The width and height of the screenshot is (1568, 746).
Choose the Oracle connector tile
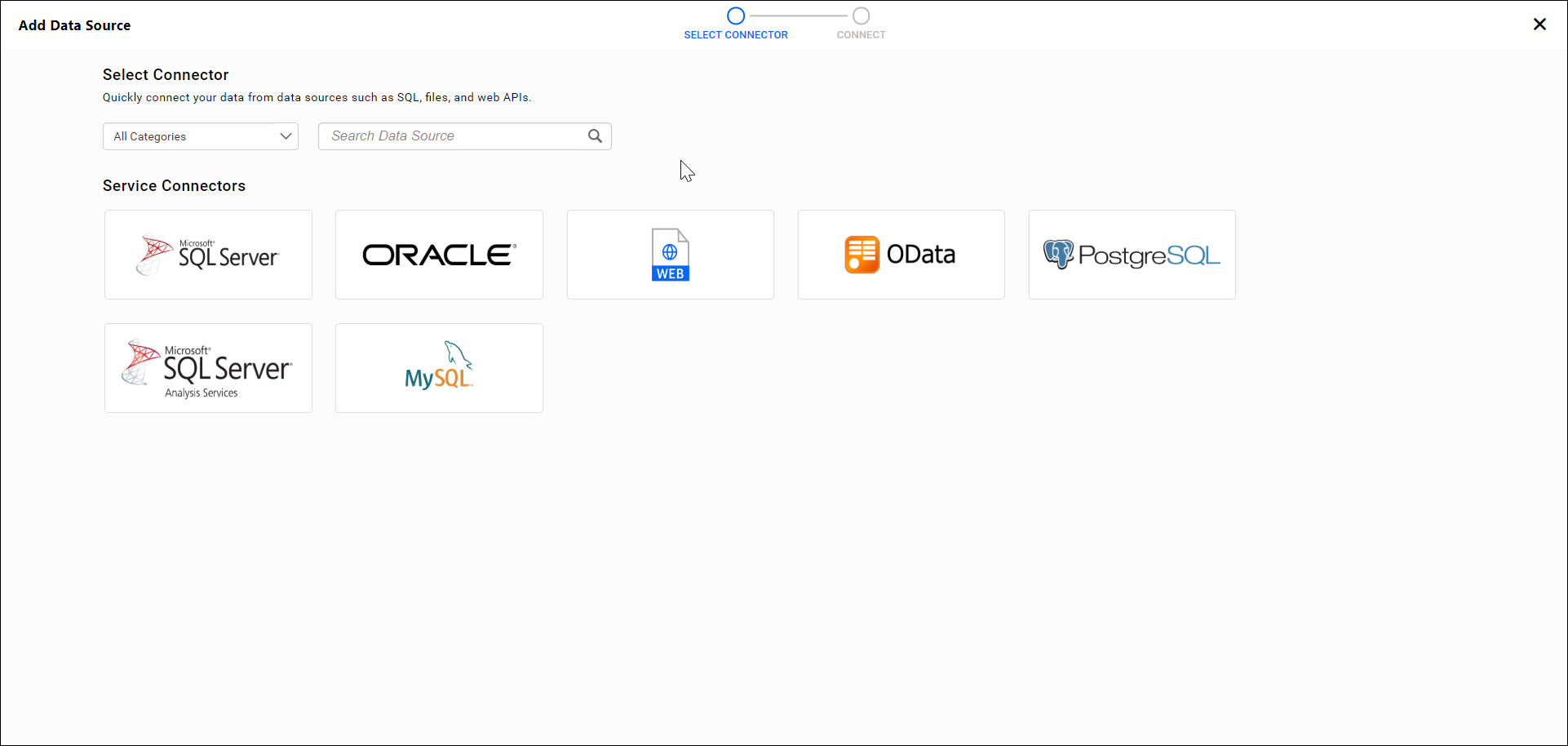coord(439,255)
